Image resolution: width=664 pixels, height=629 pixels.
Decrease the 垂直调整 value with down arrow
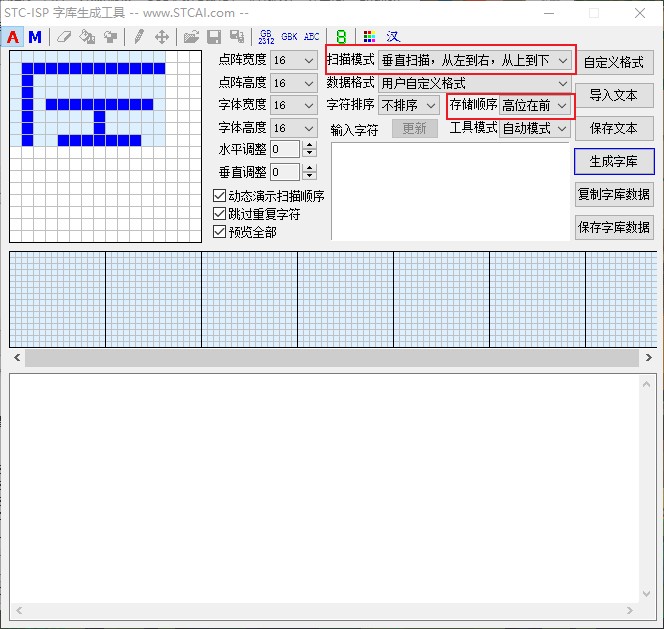click(x=310, y=176)
